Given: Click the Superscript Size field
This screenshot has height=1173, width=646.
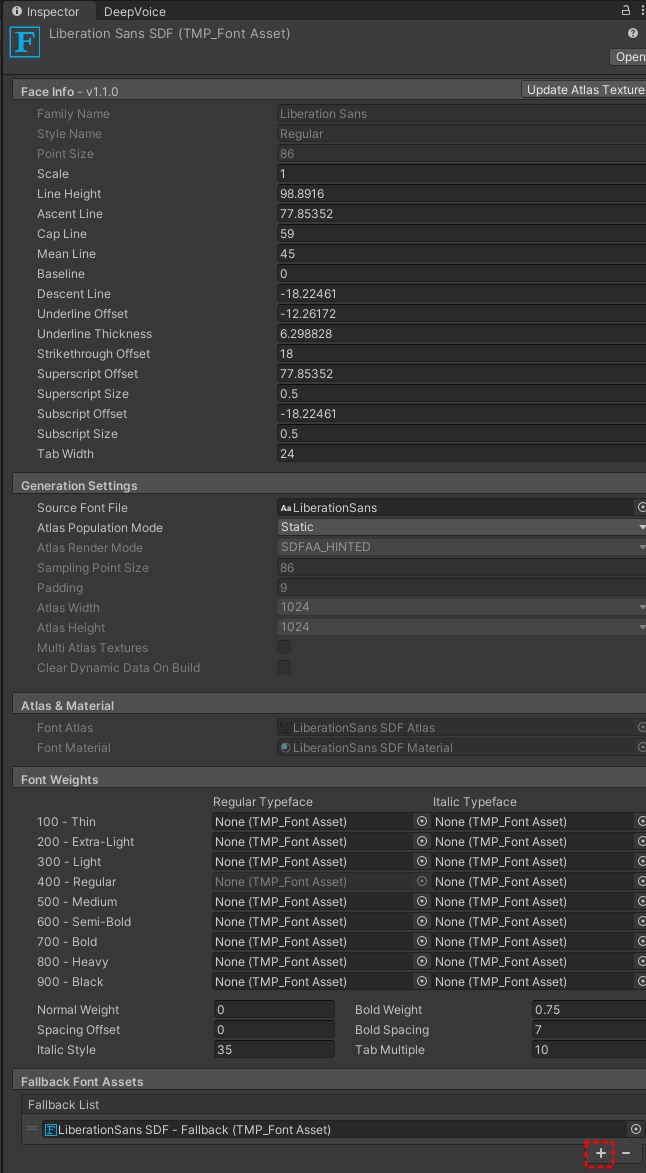Looking at the screenshot, I should click(x=461, y=394).
